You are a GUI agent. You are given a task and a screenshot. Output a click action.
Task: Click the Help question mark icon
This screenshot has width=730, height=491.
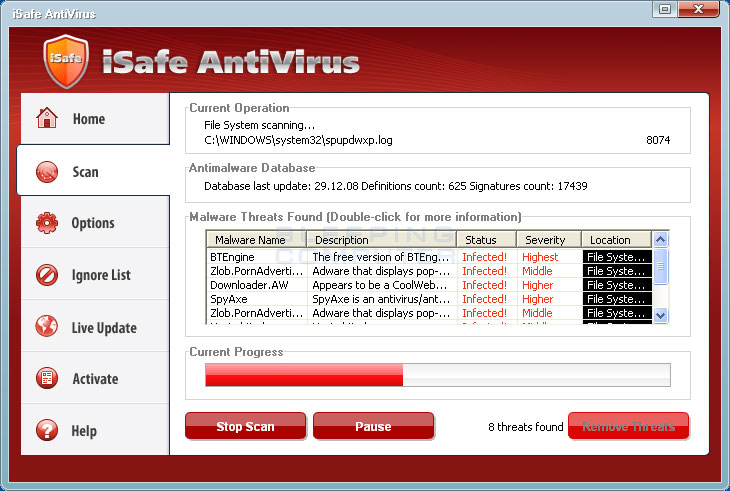click(x=47, y=430)
